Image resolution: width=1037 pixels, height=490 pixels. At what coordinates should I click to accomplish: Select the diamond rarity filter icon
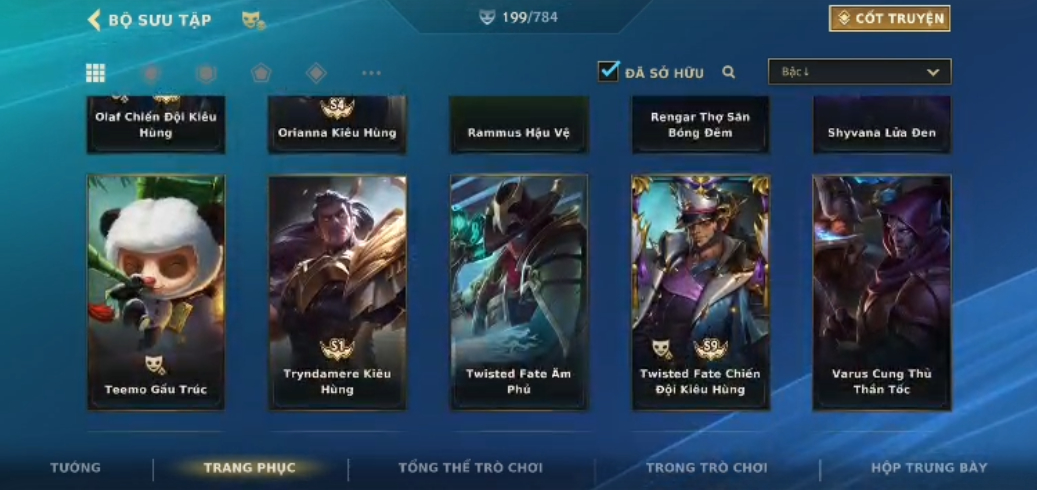click(x=316, y=73)
